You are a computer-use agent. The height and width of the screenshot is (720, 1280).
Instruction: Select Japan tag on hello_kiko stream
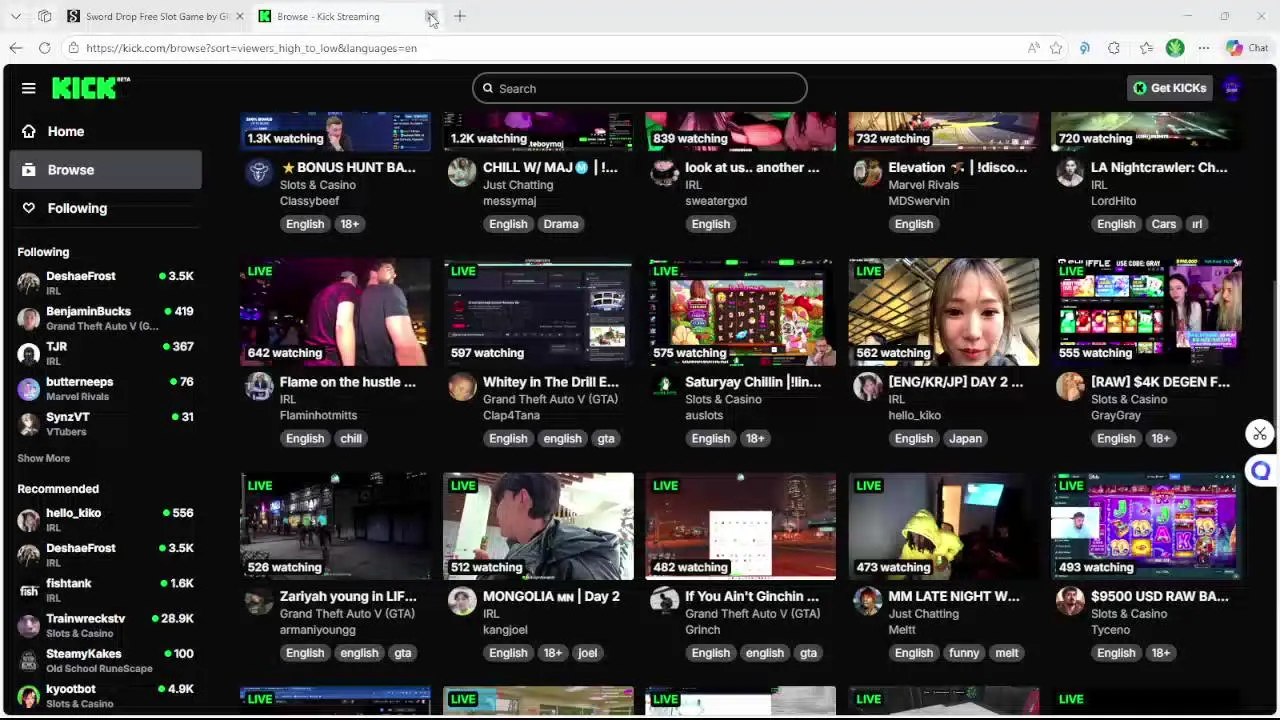(x=965, y=438)
